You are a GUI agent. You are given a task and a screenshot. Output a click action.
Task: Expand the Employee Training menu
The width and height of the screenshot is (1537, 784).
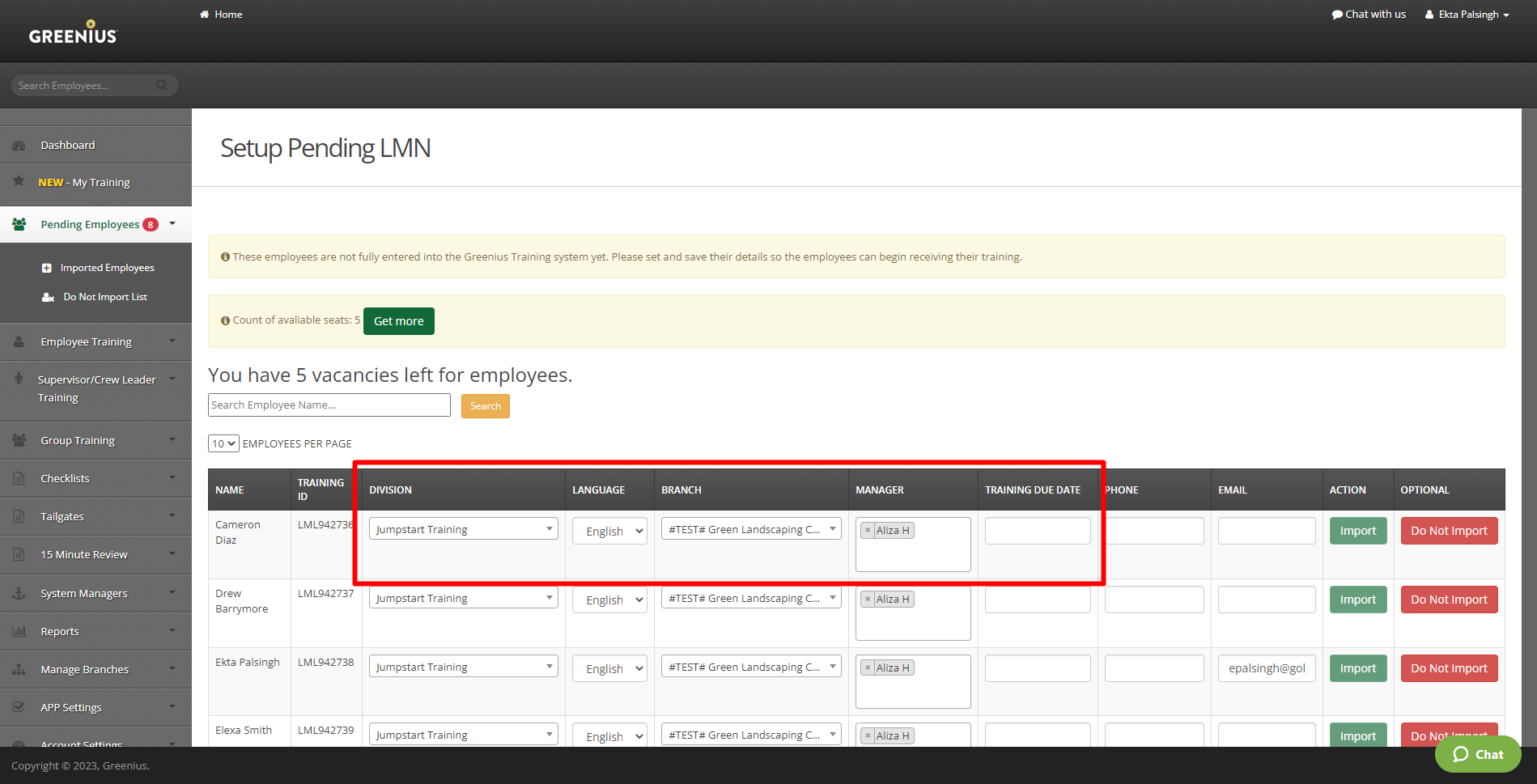pyautogui.click(x=96, y=341)
